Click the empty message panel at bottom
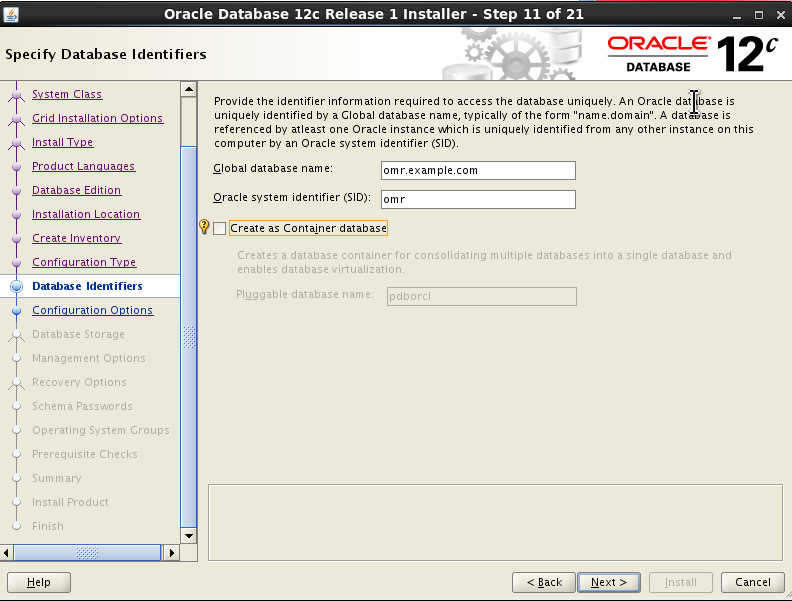Image resolution: width=792 pixels, height=601 pixels. tap(495, 523)
